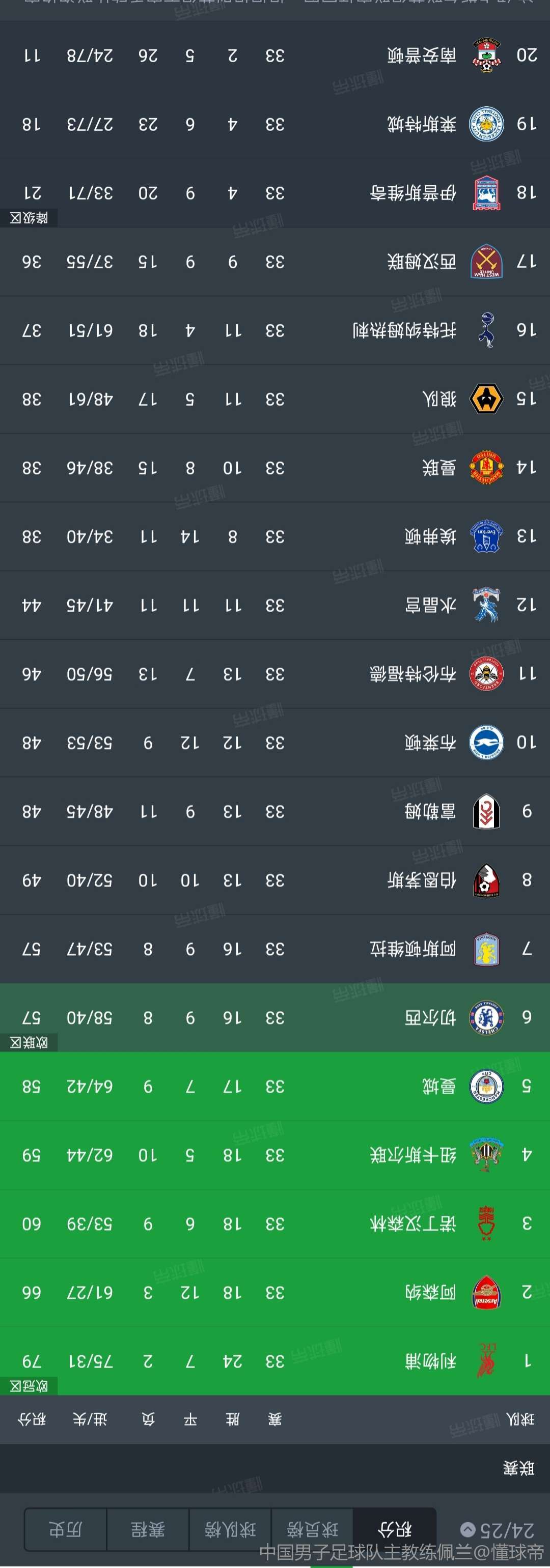This screenshot has height=1568, width=550.
Task: Click the 埃弗顿 team name
Action: [431, 536]
